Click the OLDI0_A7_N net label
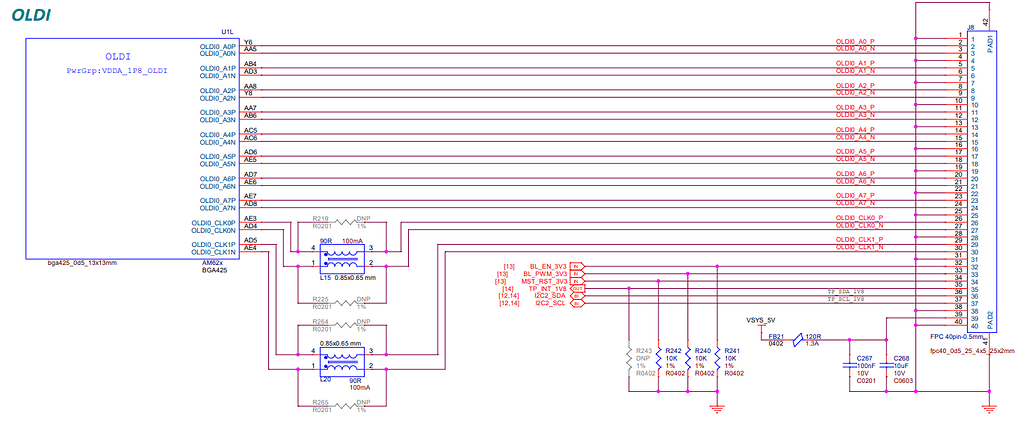 [855, 203]
